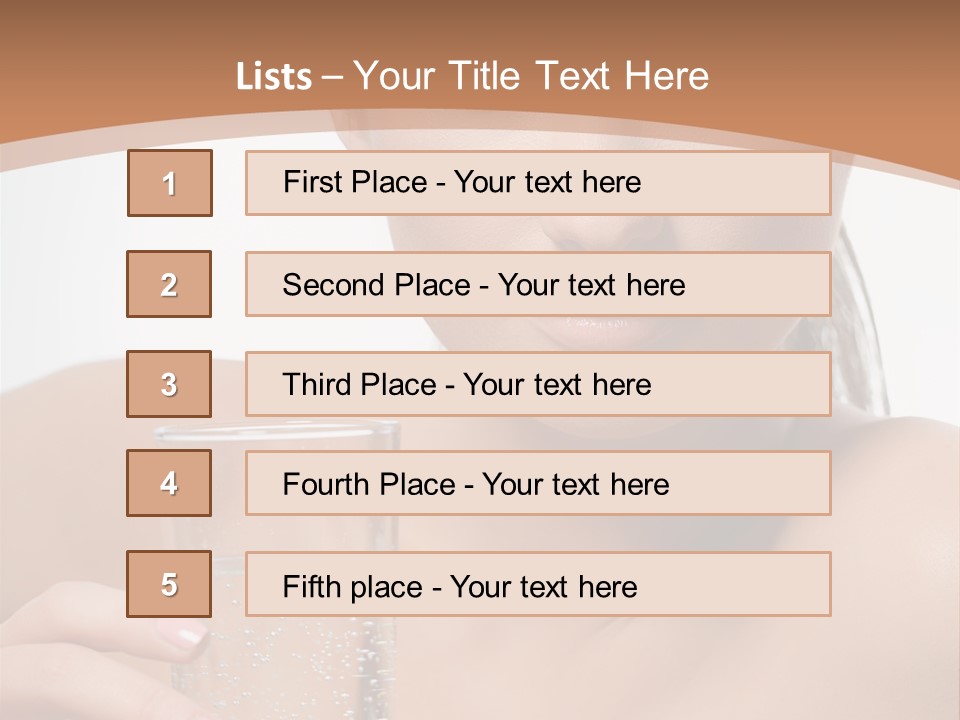Click the number 5 box

(x=169, y=584)
